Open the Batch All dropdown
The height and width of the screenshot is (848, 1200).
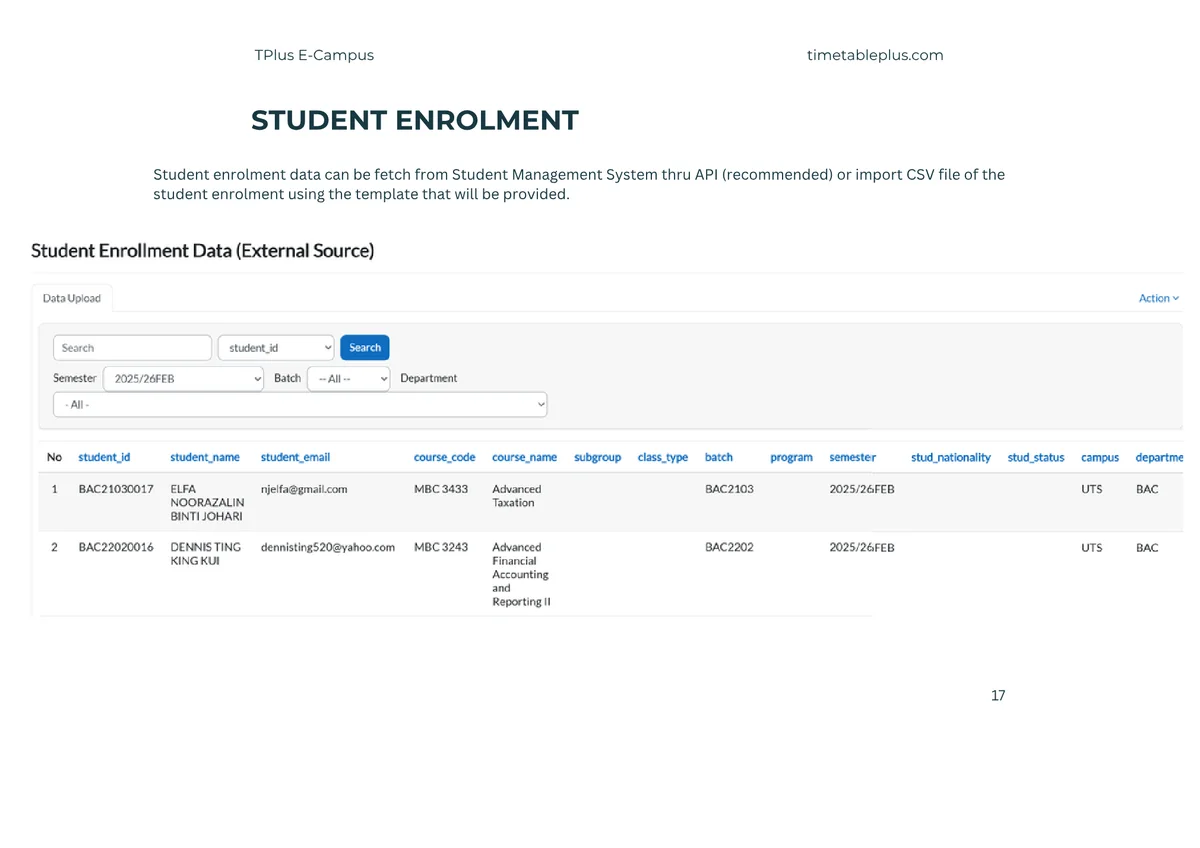point(348,379)
